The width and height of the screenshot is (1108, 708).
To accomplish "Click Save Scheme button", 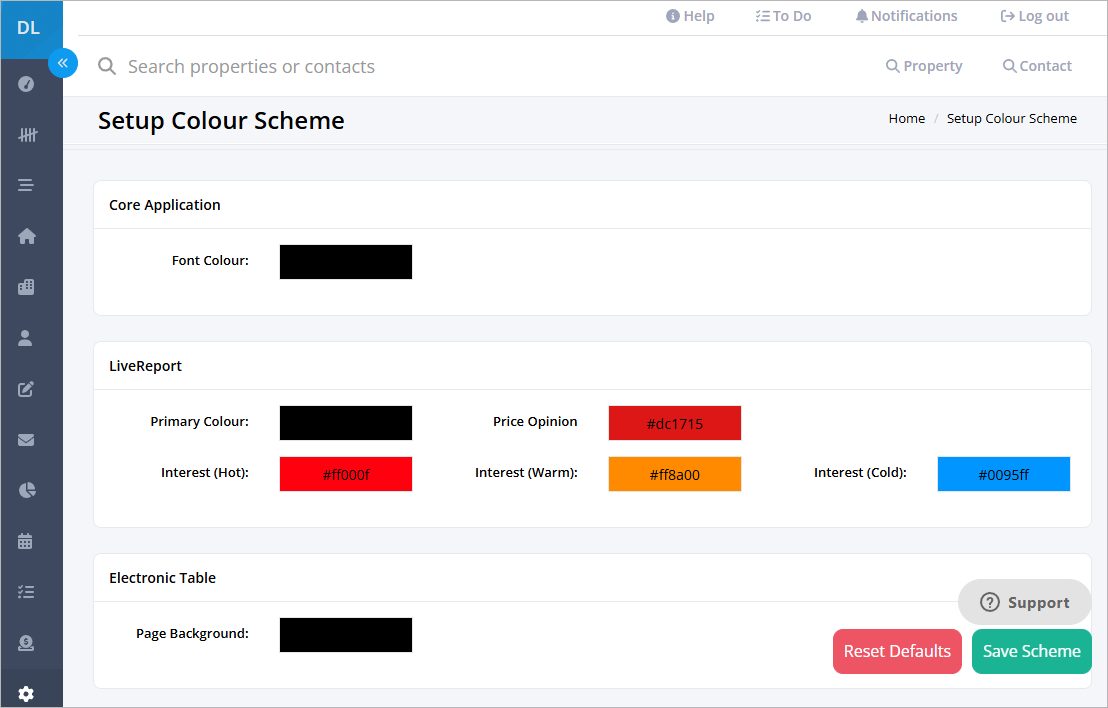I will point(1031,651).
